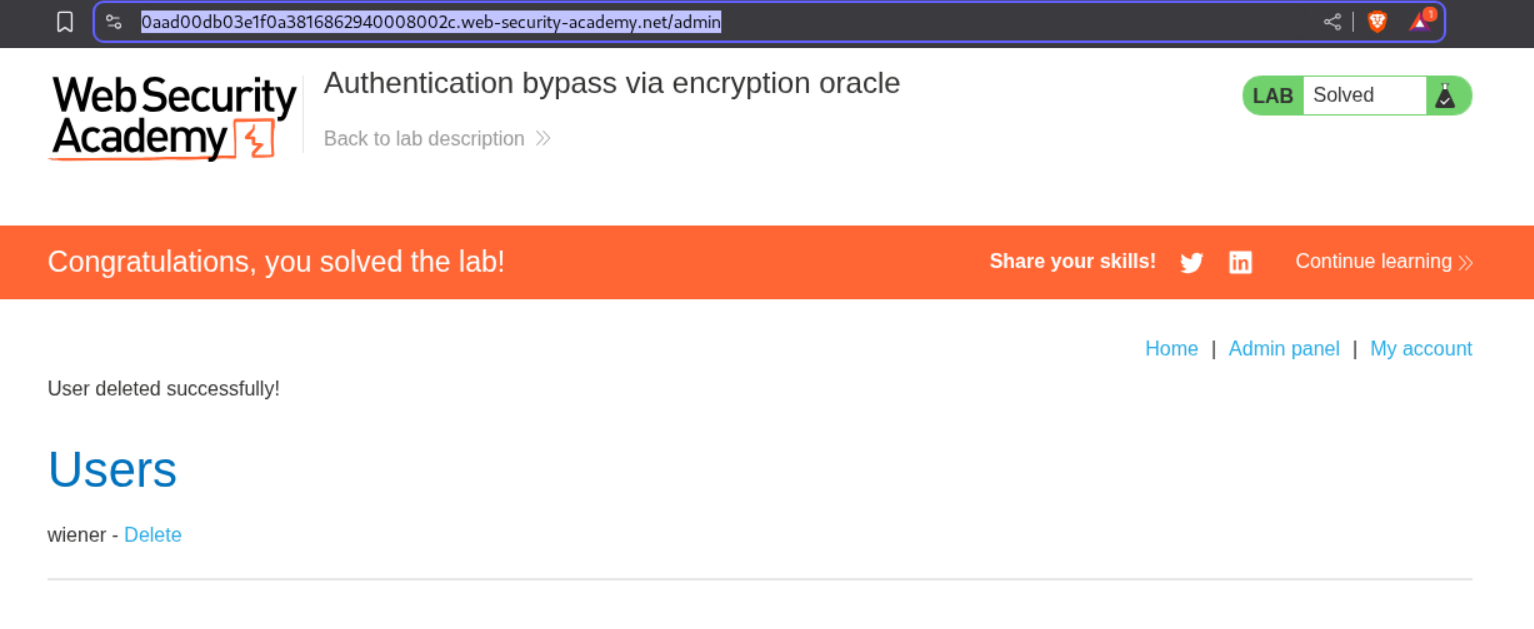
Task: Click the Back to lab description link
Action: pos(424,138)
